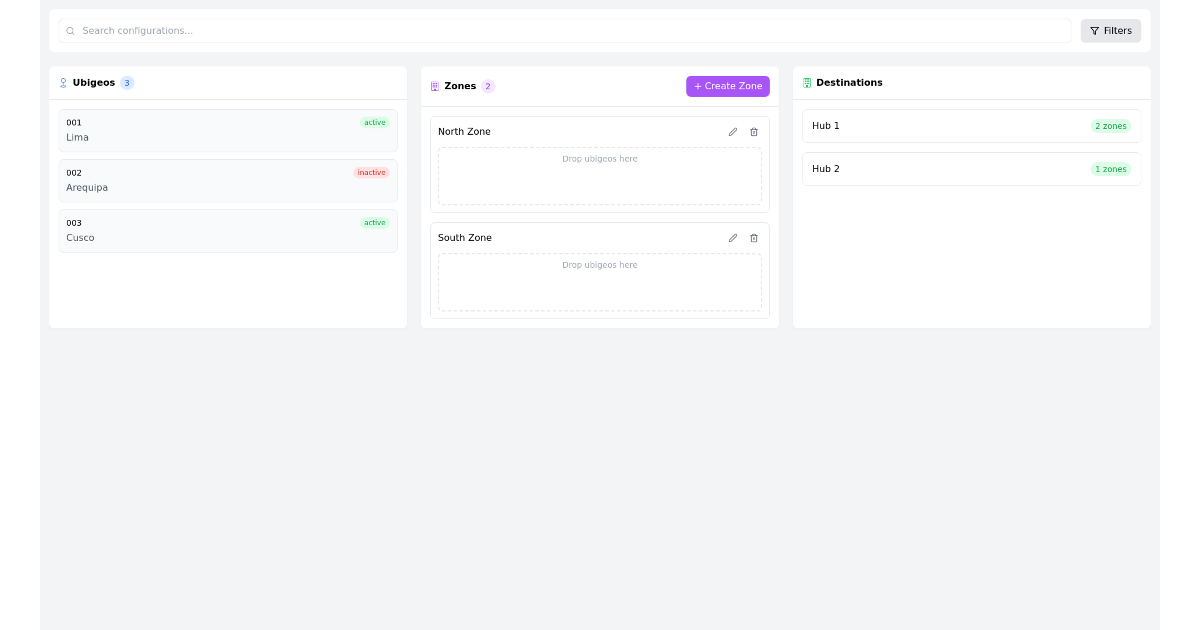1200x630 pixels.
Task: Click the building icon next to Zones header
Action: click(x=433, y=86)
